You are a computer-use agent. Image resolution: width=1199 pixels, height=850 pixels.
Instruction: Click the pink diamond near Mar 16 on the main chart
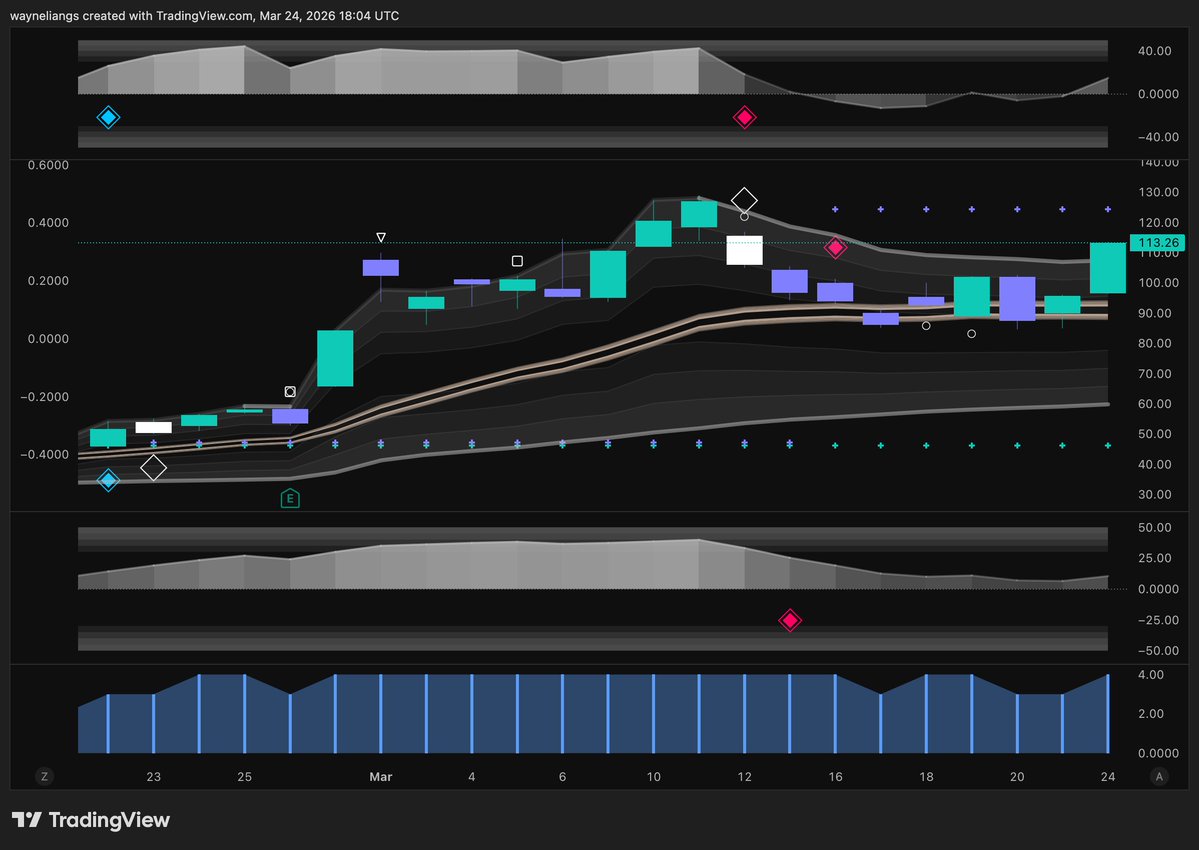[x=835, y=247]
